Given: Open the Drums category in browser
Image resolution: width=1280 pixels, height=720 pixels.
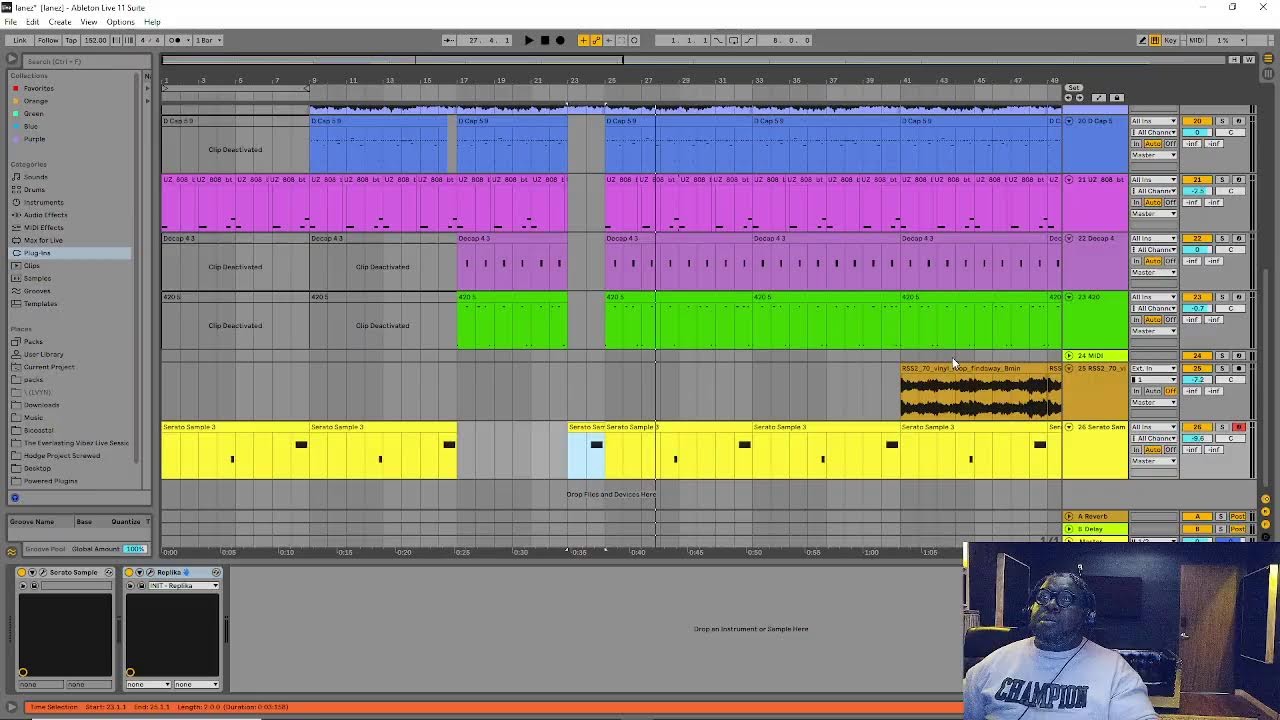Looking at the screenshot, I should 35,190.
